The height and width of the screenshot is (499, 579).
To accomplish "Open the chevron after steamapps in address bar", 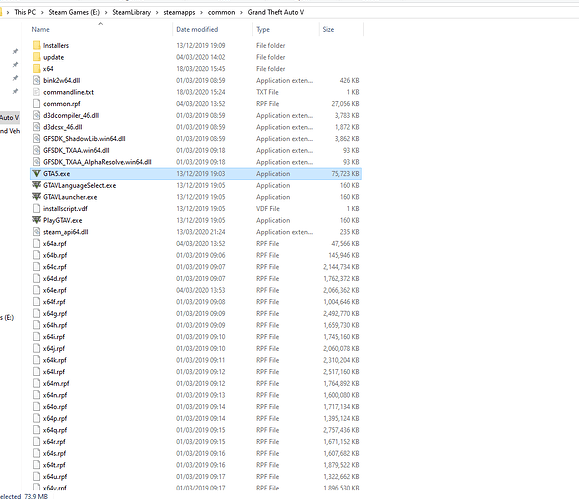I will pos(202,13).
